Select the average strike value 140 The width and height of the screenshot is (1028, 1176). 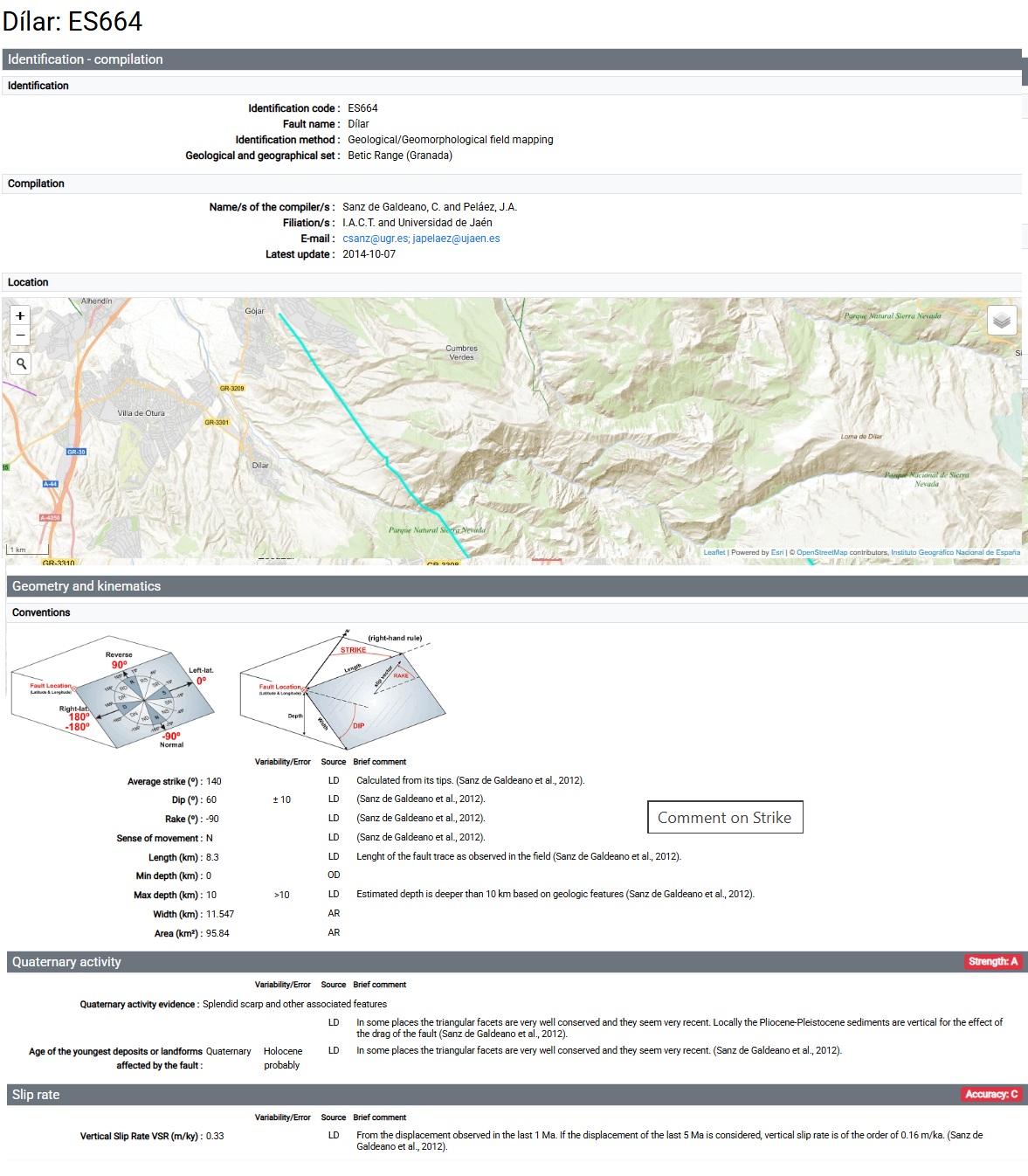(x=214, y=782)
